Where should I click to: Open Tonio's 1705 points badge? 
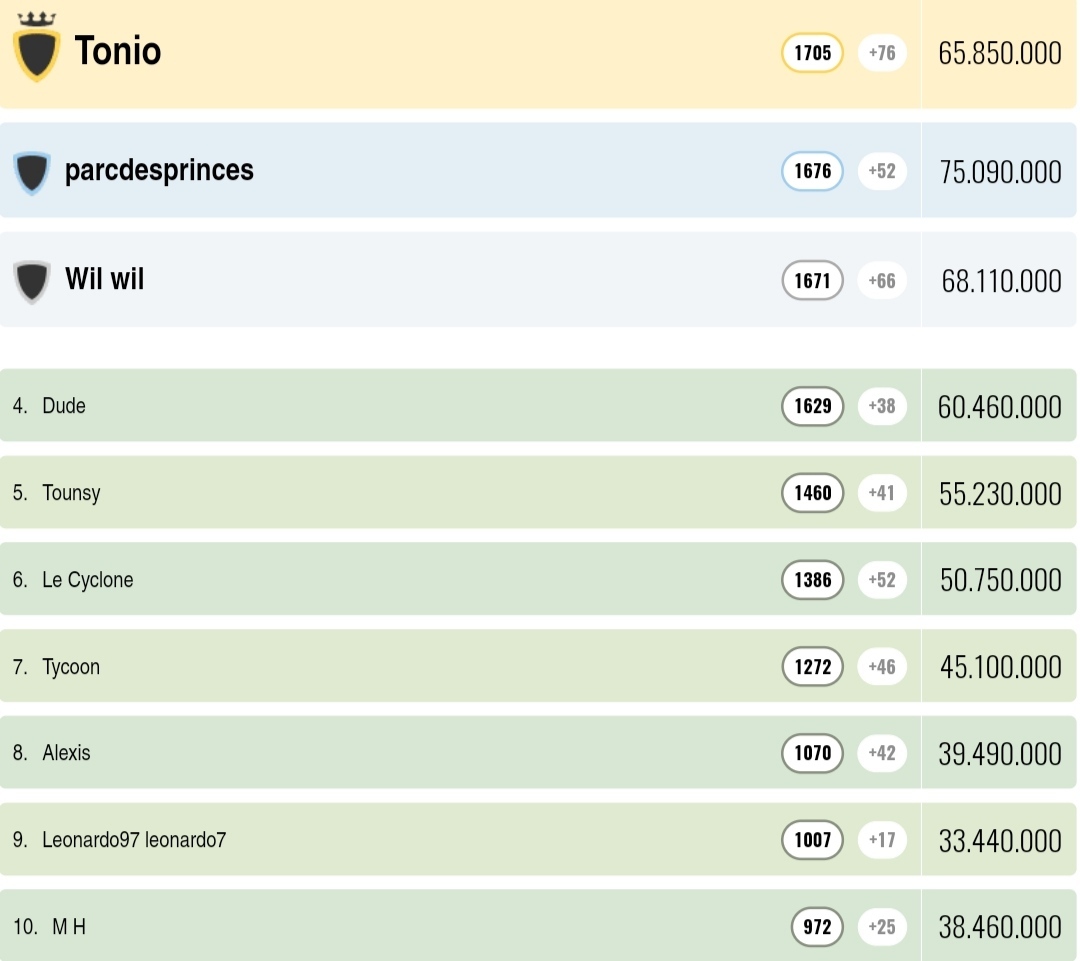pyautogui.click(x=812, y=53)
